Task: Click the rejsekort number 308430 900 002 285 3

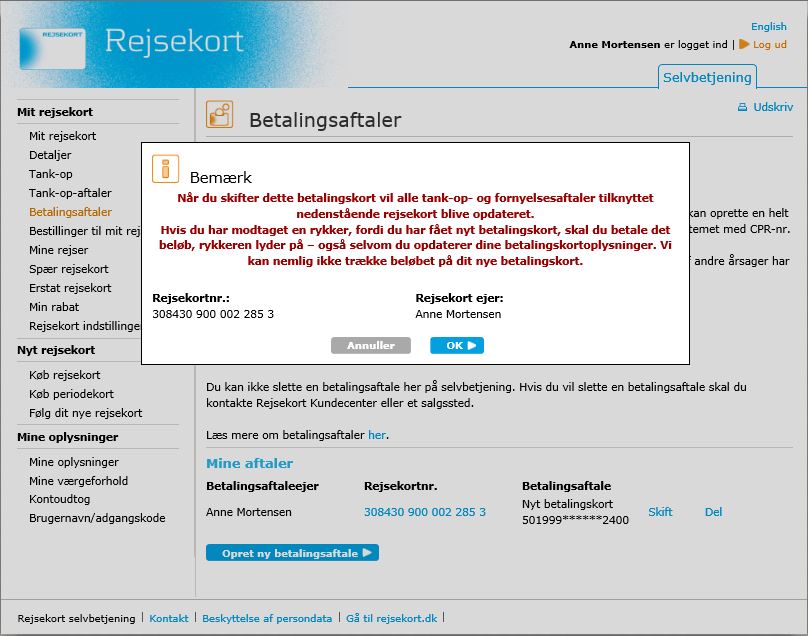Action: (424, 511)
